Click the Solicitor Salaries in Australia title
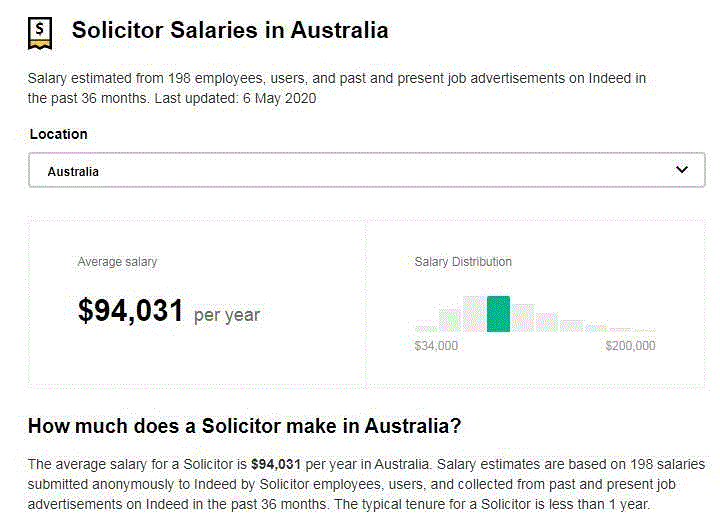Screen dimensions: 720x524 pos(230,30)
